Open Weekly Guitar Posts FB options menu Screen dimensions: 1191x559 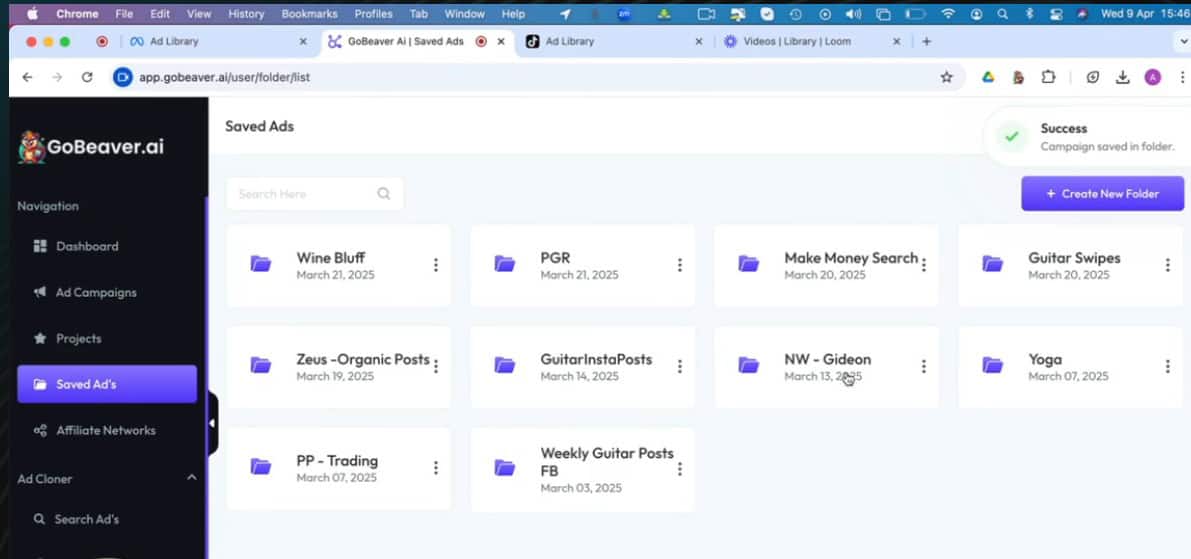(679, 469)
